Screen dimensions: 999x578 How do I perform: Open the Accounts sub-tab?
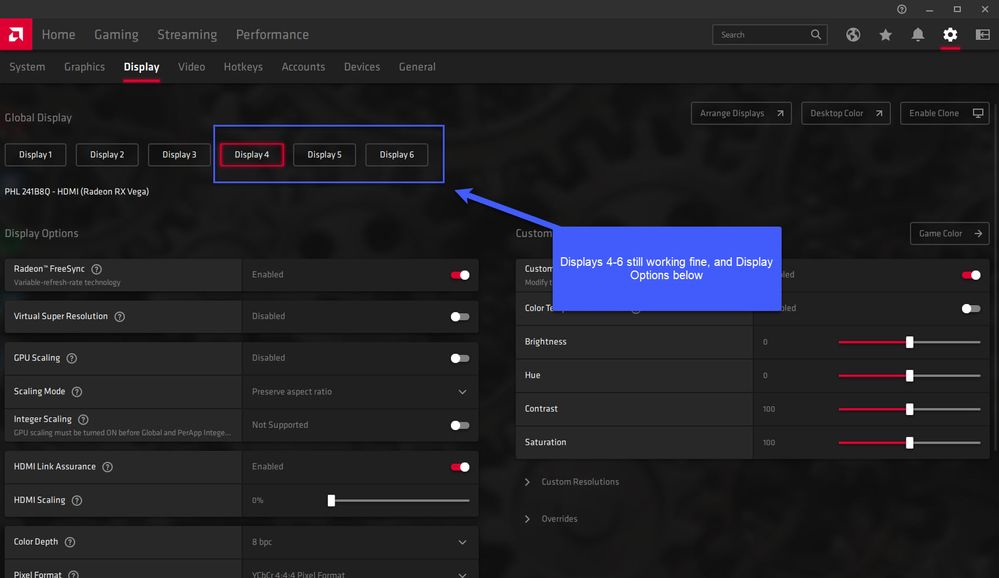click(x=303, y=67)
